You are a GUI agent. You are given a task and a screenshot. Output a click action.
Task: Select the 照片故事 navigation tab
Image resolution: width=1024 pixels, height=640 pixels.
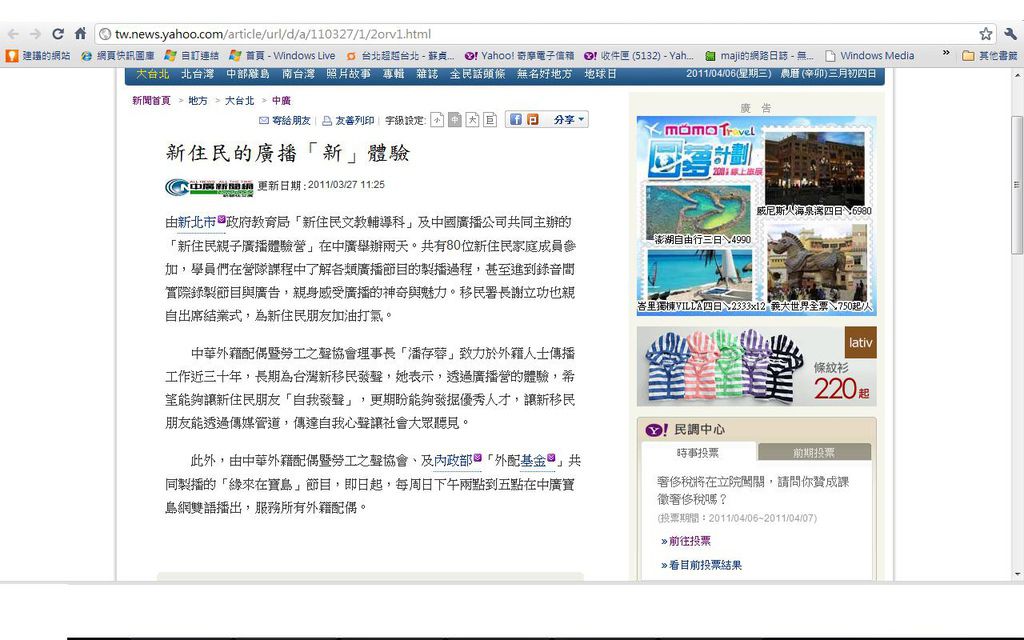348,74
